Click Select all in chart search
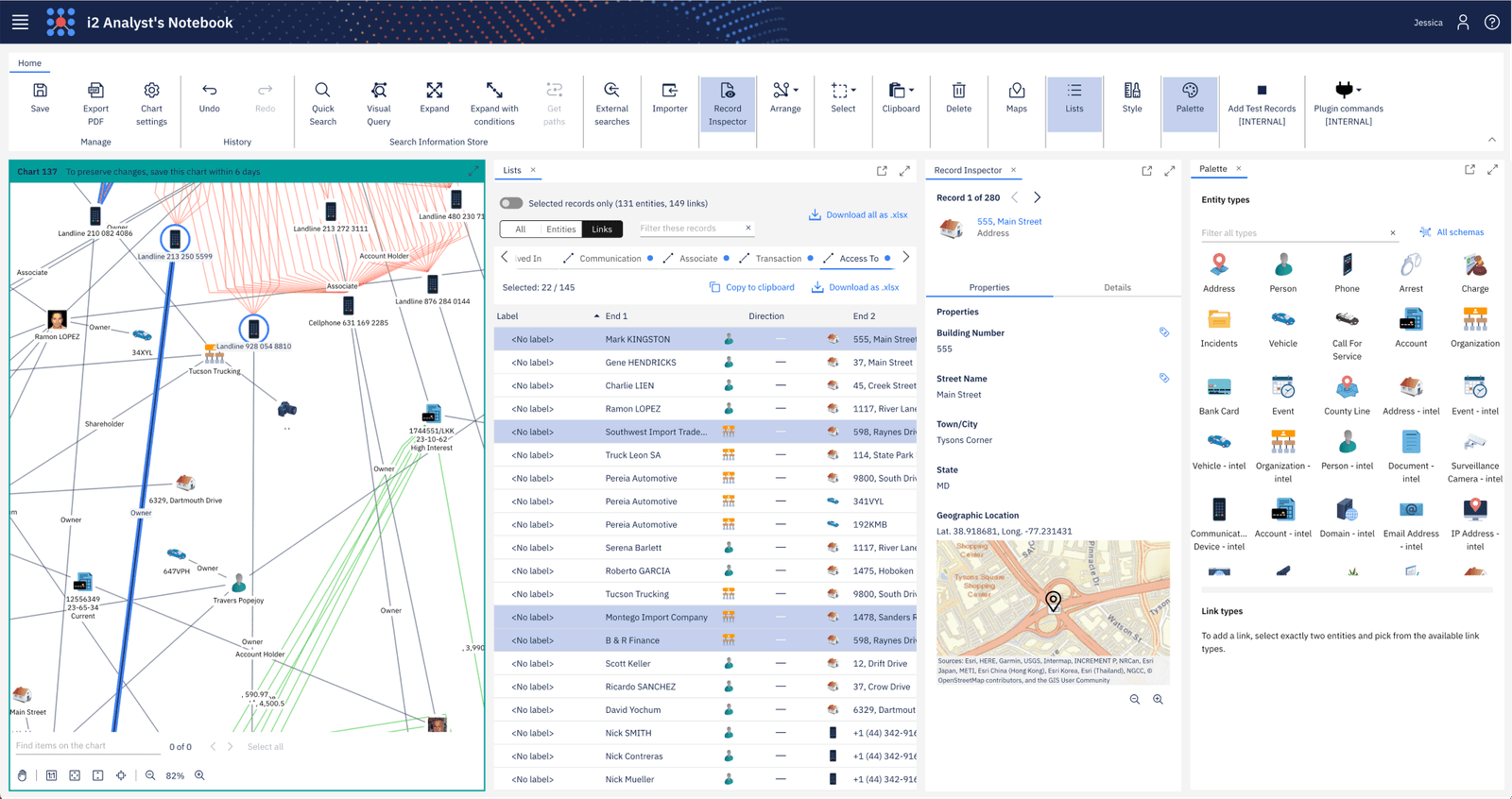The height and width of the screenshot is (799, 1512). [x=266, y=747]
